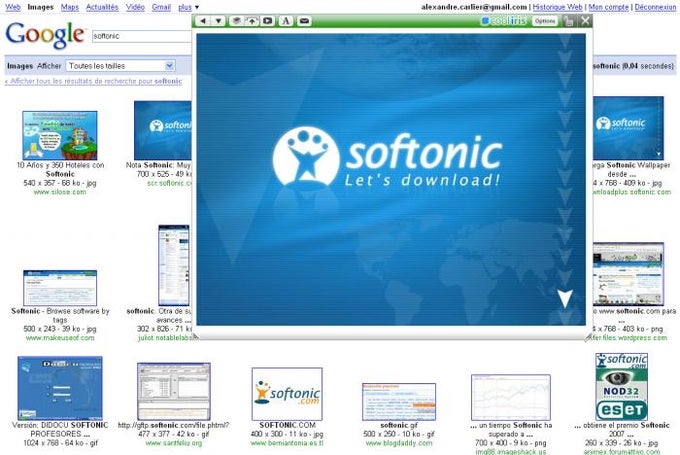Image resolution: width=680 pixels, height=455 pixels.
Task: Click the text 'A' icon in Cooliris toolbar
Action: pos(286,21)
